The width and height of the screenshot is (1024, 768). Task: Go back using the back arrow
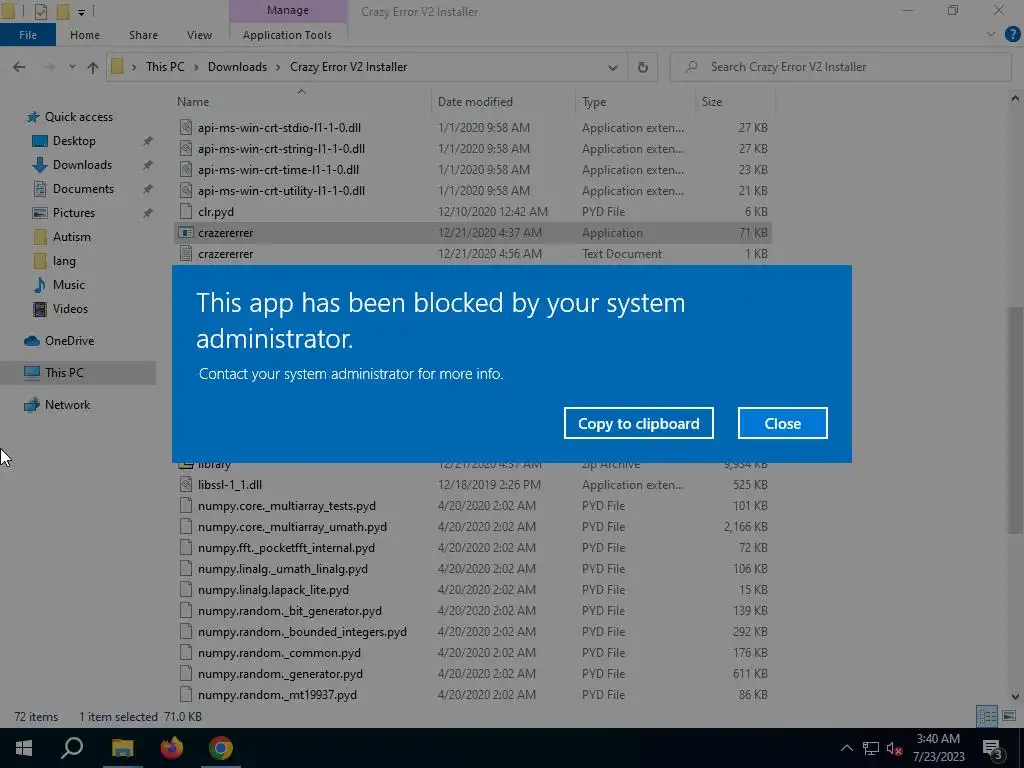[x=19, y=67]
